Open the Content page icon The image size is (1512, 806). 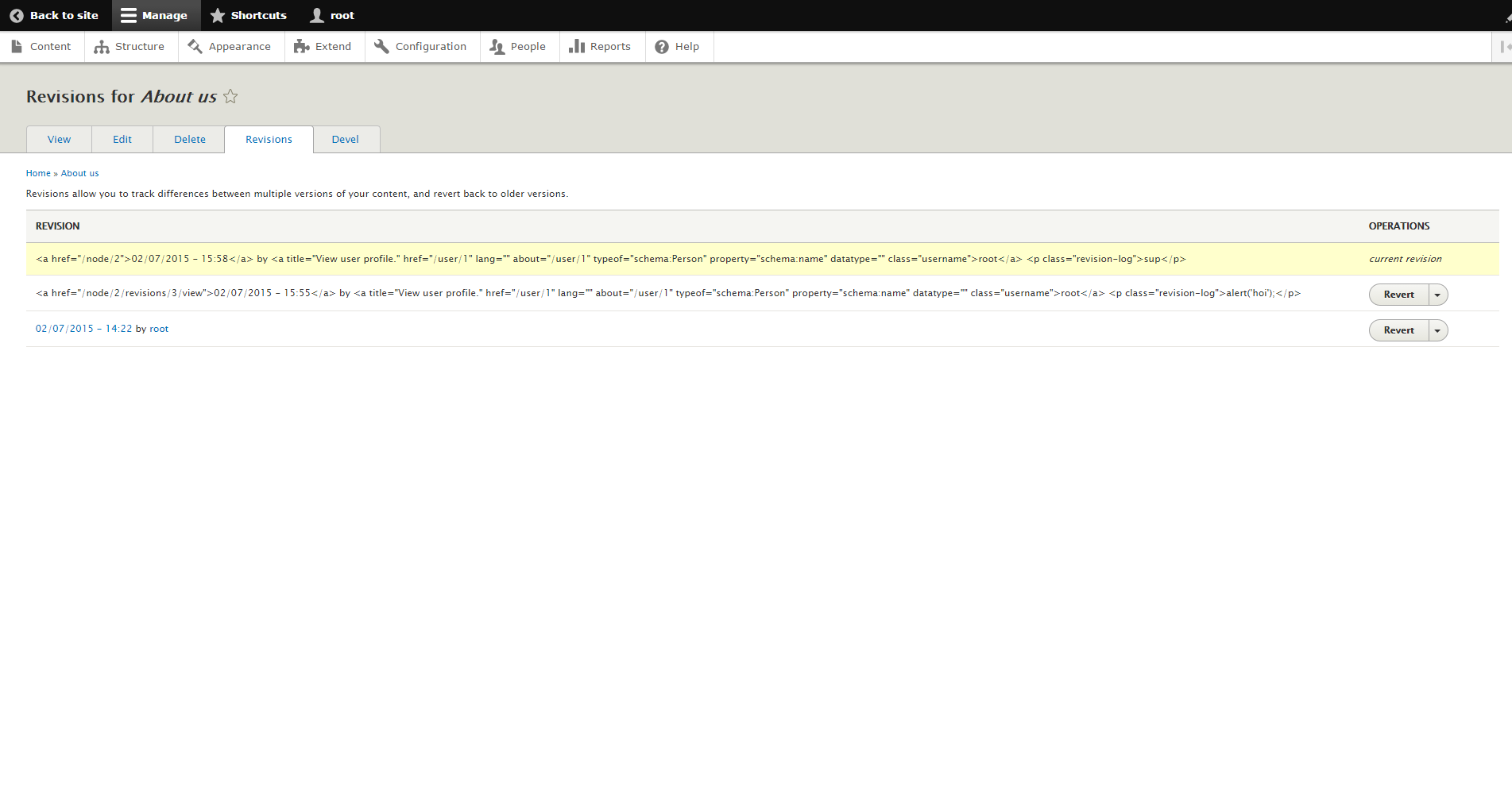[17, 46]
